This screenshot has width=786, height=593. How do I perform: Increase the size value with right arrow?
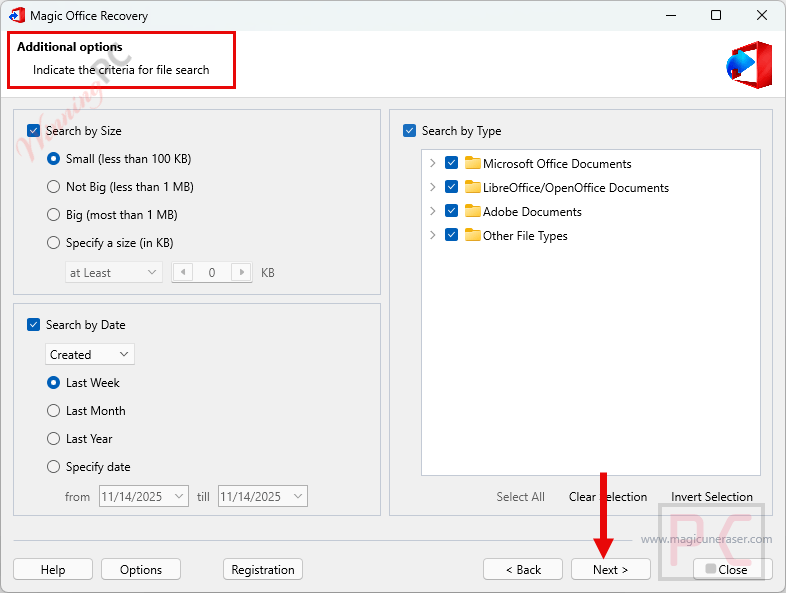click(x=241, y=272)
